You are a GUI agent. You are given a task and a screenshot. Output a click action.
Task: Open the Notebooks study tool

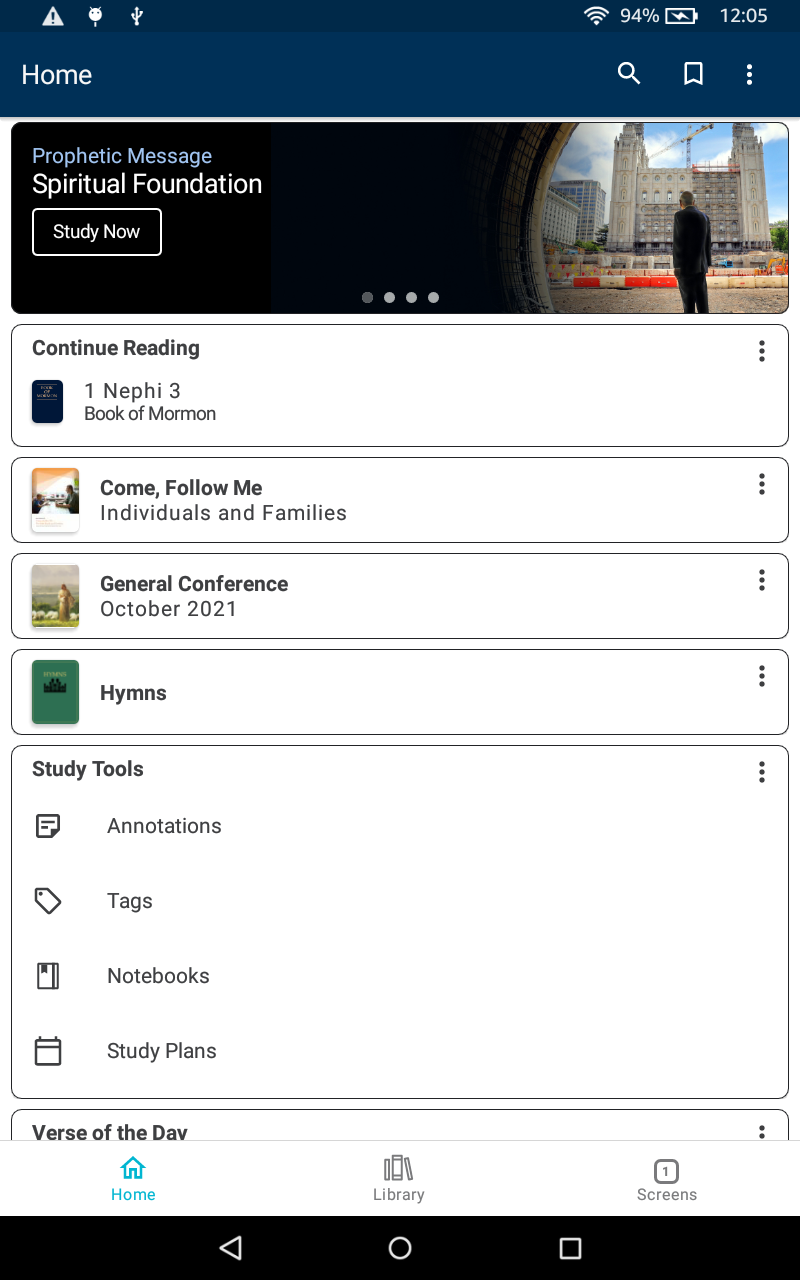pyautogui.click(x=158, y=976)
